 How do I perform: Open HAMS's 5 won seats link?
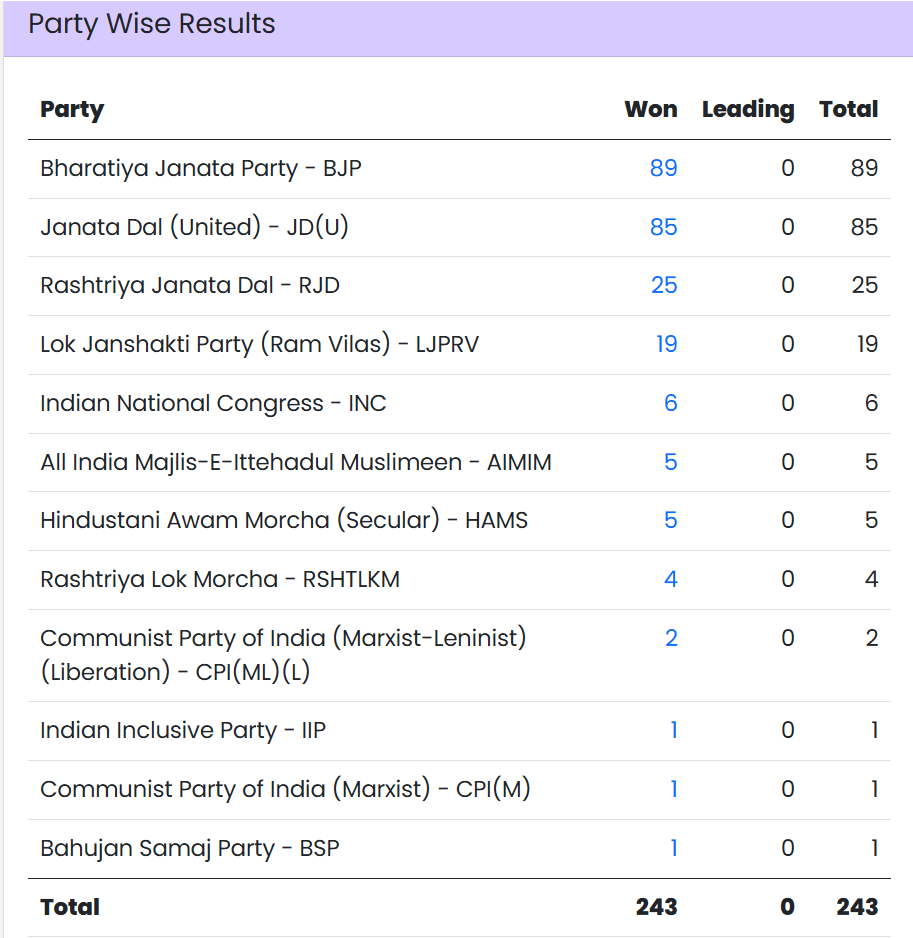tap(670, 520)
